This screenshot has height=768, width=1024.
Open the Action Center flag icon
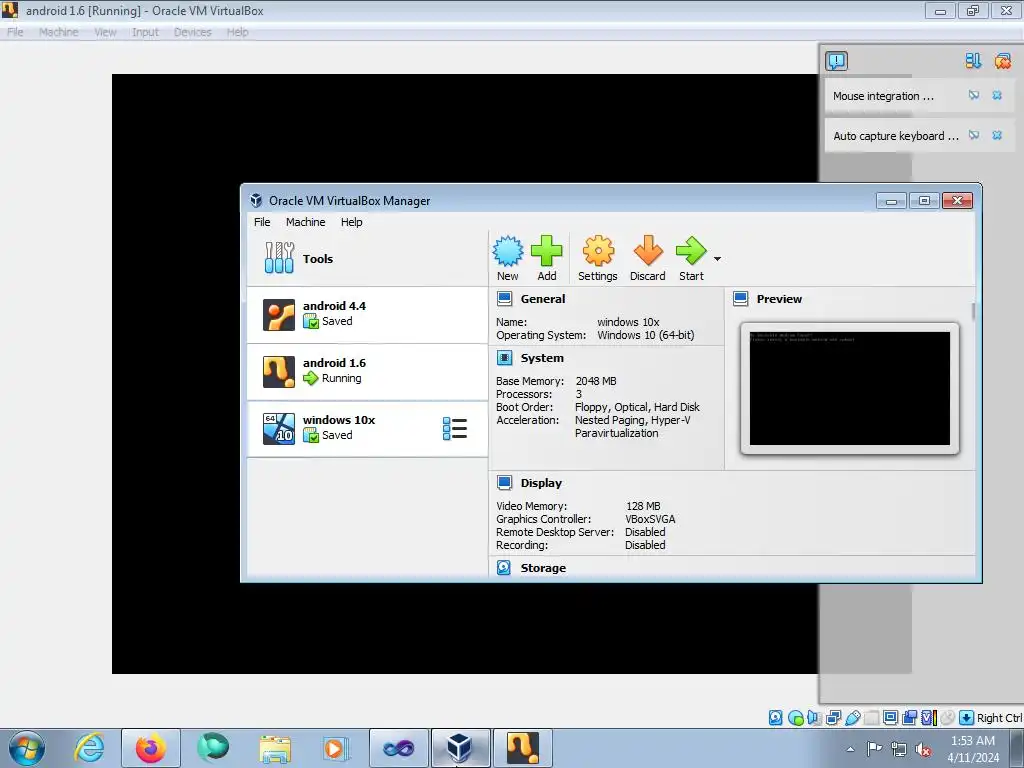point(874,748)
